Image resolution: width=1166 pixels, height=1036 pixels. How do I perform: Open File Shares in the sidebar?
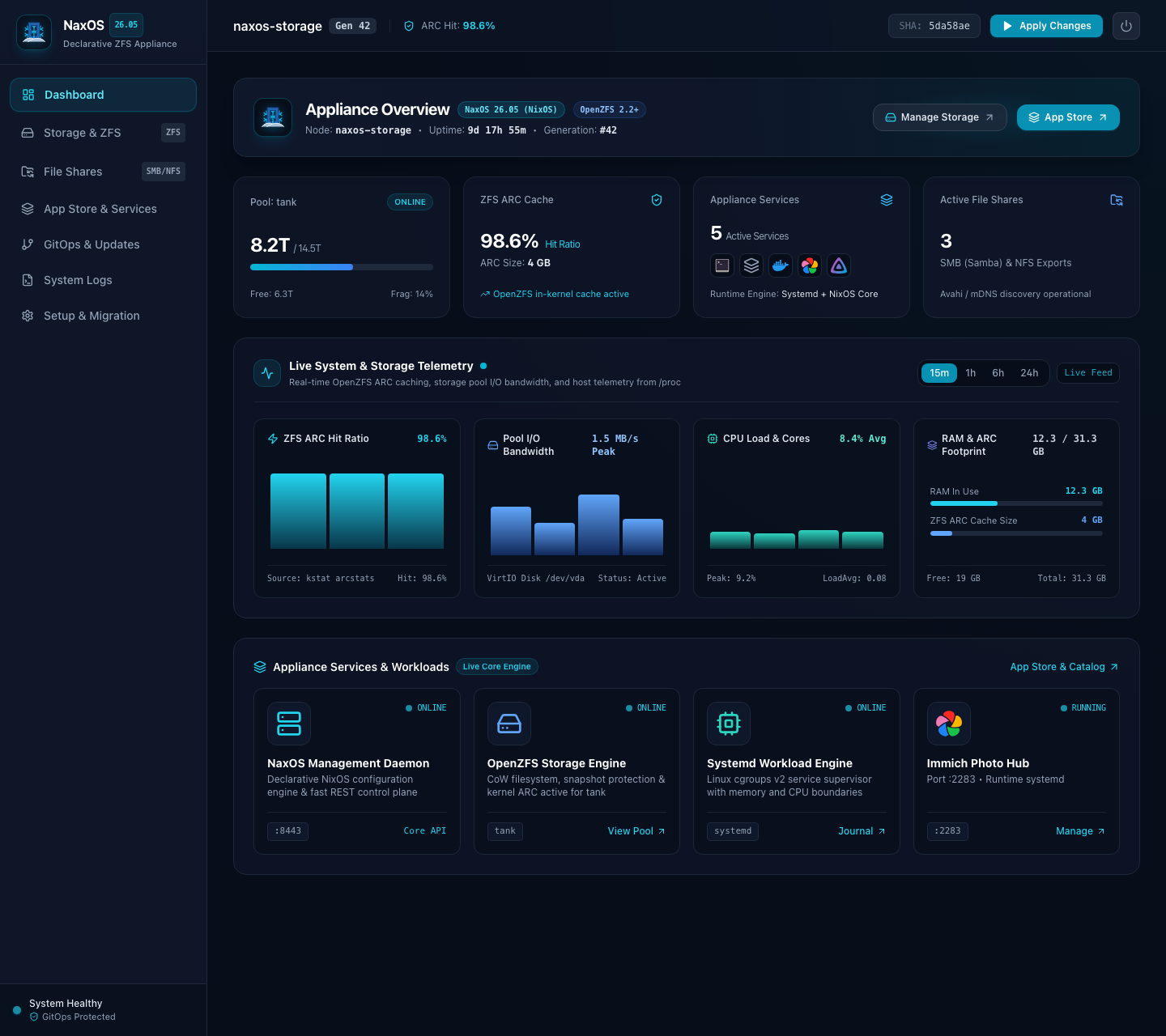103,172
